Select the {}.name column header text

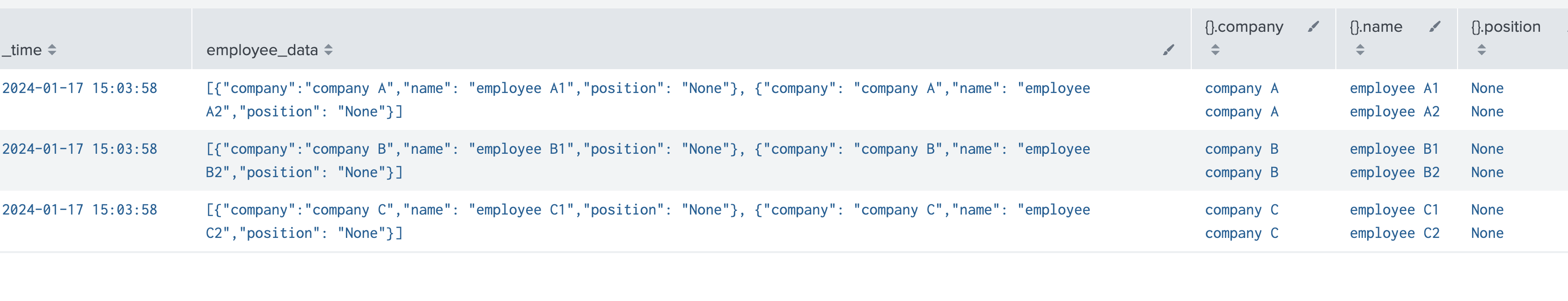point(1376,27)
